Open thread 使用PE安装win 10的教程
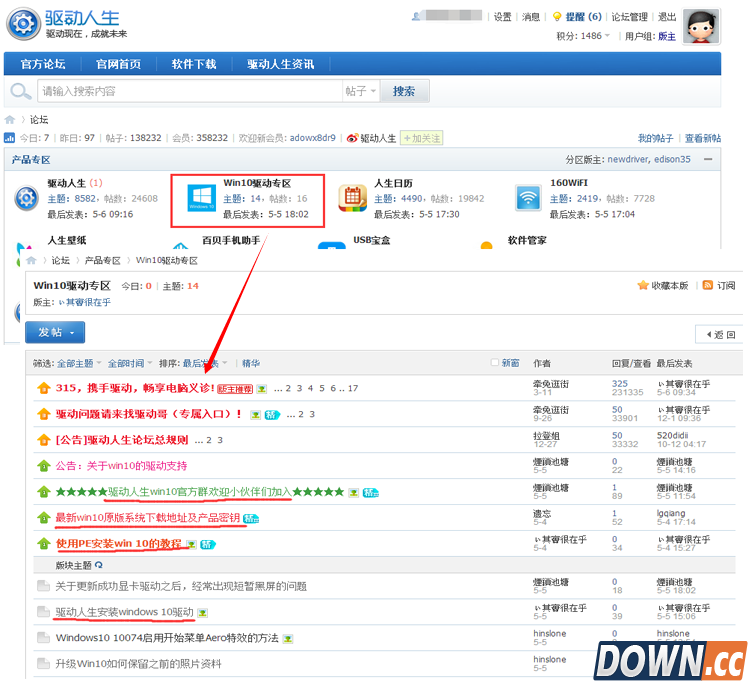 [x=119, y=544]
